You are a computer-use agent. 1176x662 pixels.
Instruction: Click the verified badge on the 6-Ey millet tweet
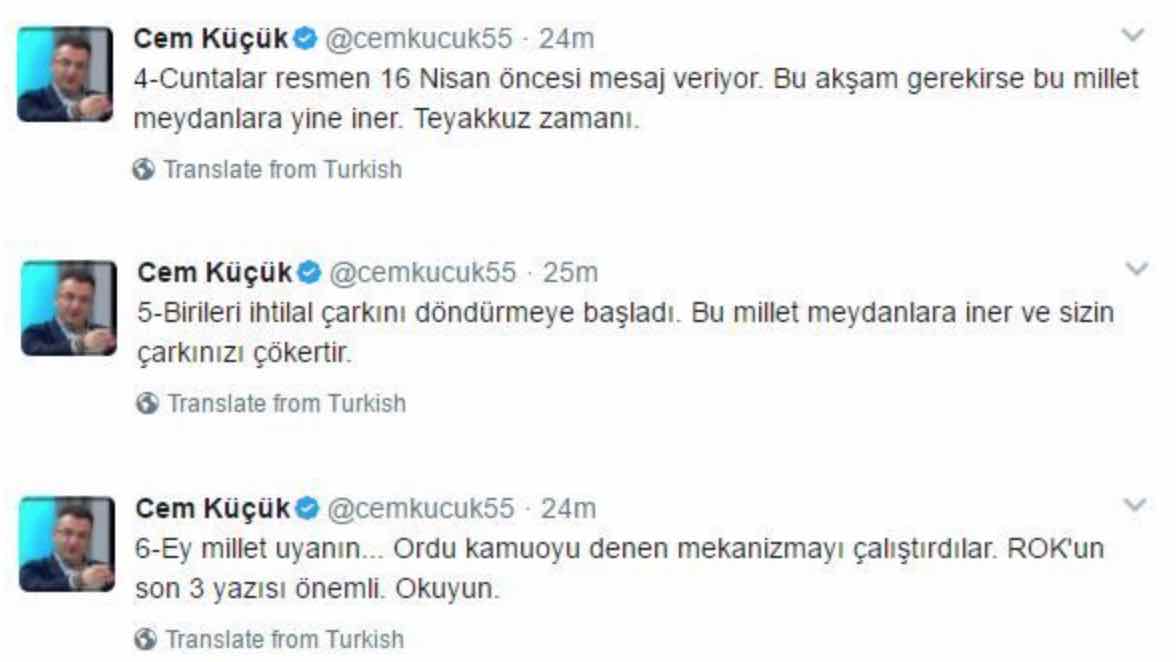pyautogui.click(x=308, y=509)
